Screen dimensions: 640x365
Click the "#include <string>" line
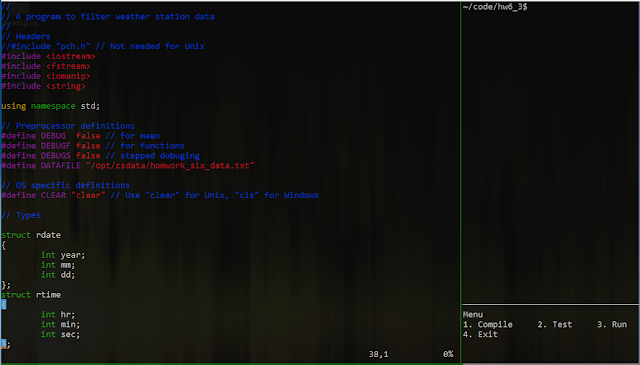43,86
